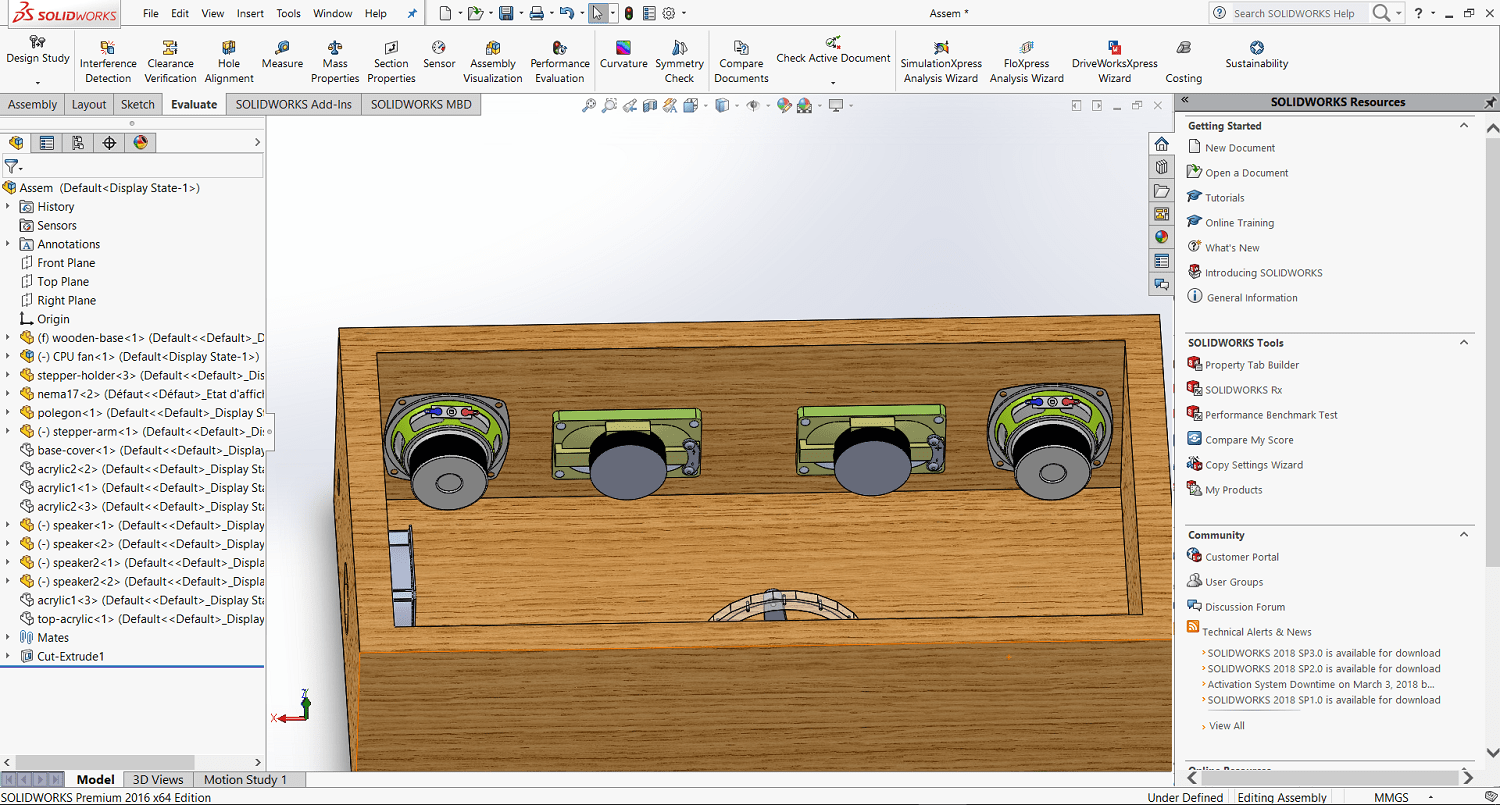This screenshot has width=1500, height=805.
Task: Open Section Properties
Action: coord(391,62)
